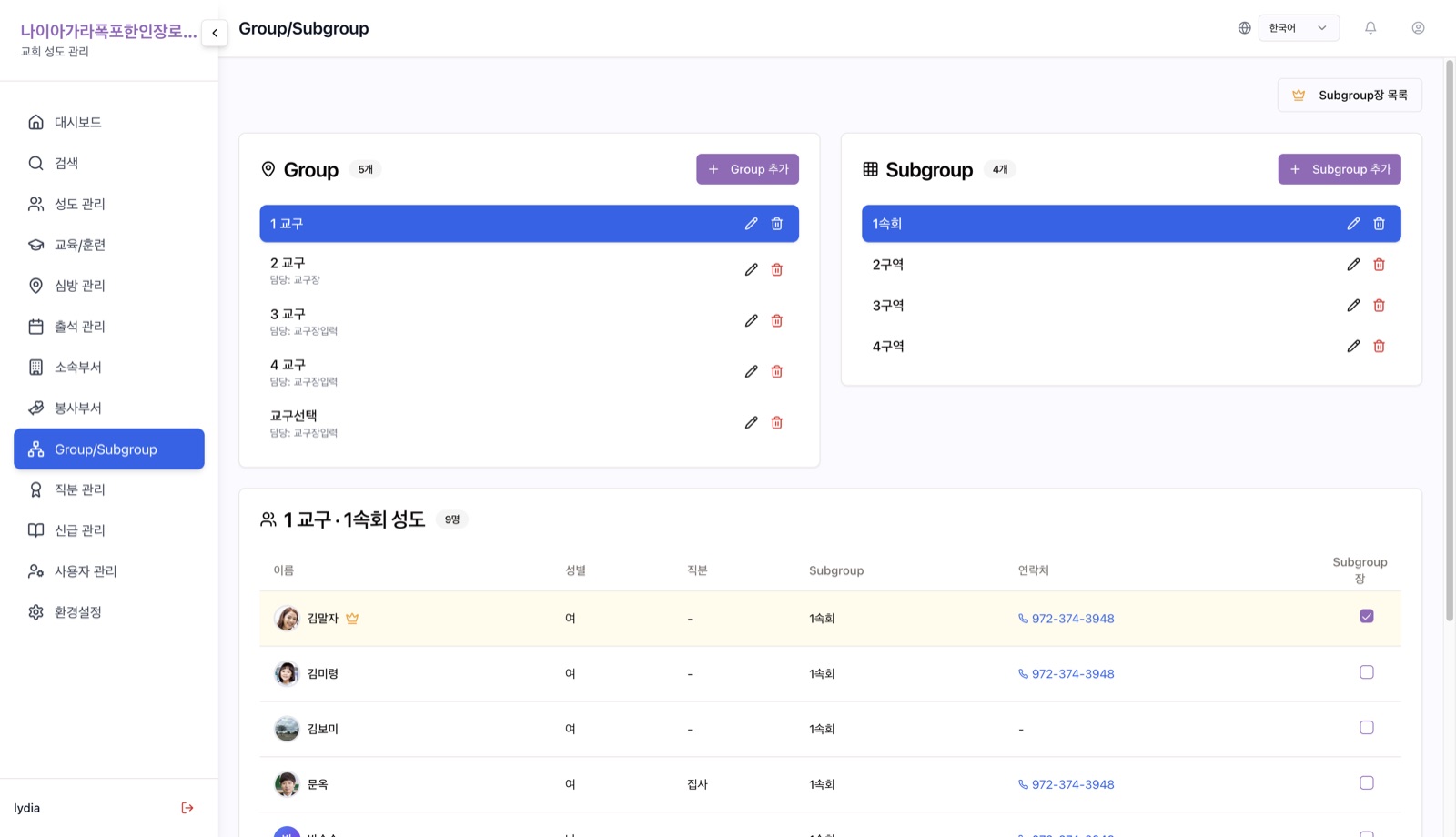This screenshot has width=1456, height=837.
Task: Edit the 3 교구 group
Action: pos(751,320)
